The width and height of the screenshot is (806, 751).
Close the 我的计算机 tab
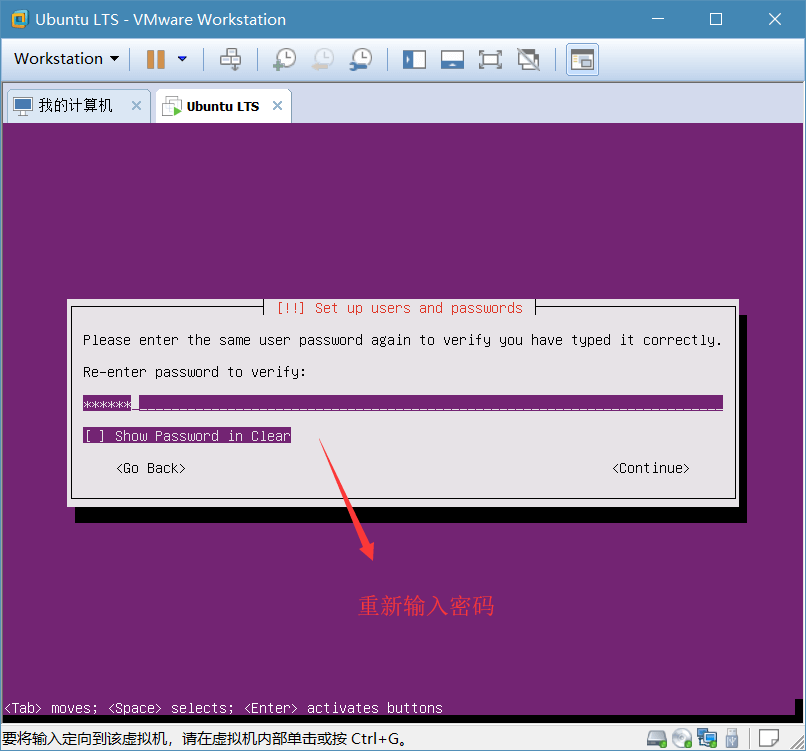(x=136, y=106)
